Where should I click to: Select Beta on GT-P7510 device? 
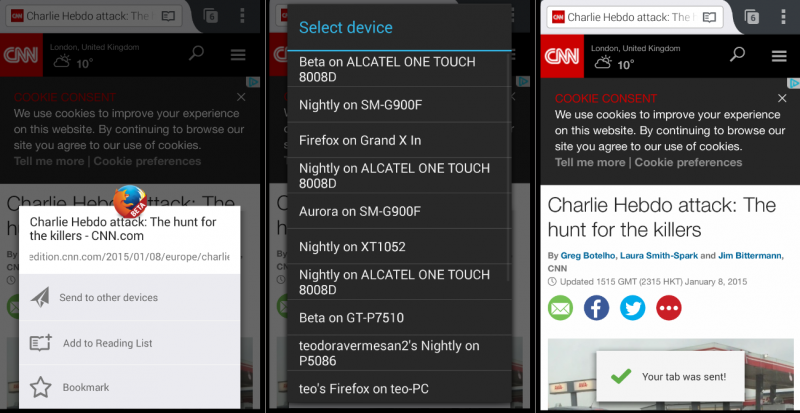tap(399, 318)
